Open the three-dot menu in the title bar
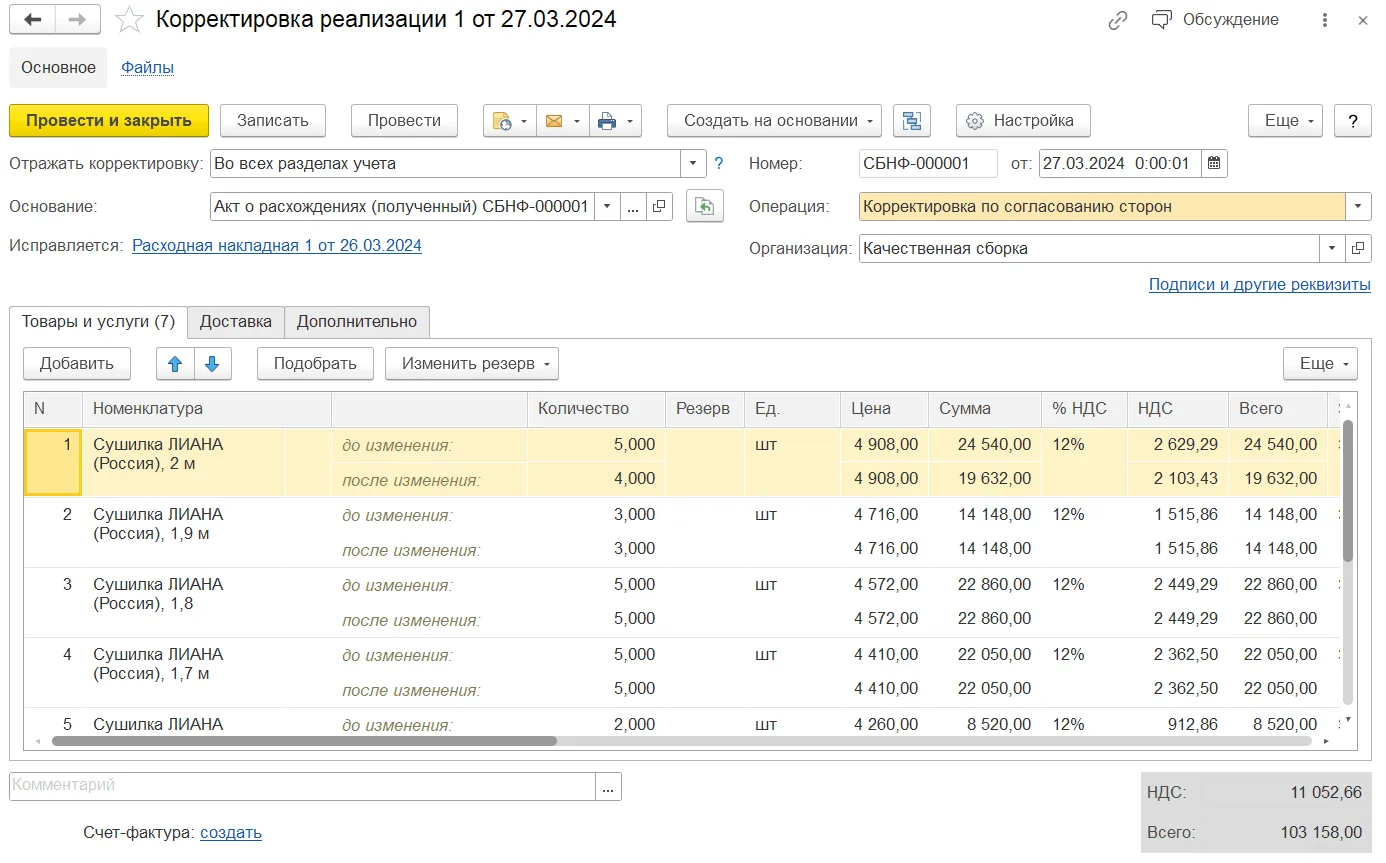This screenshot has height=863, width=1386. tap(1325, 20)
